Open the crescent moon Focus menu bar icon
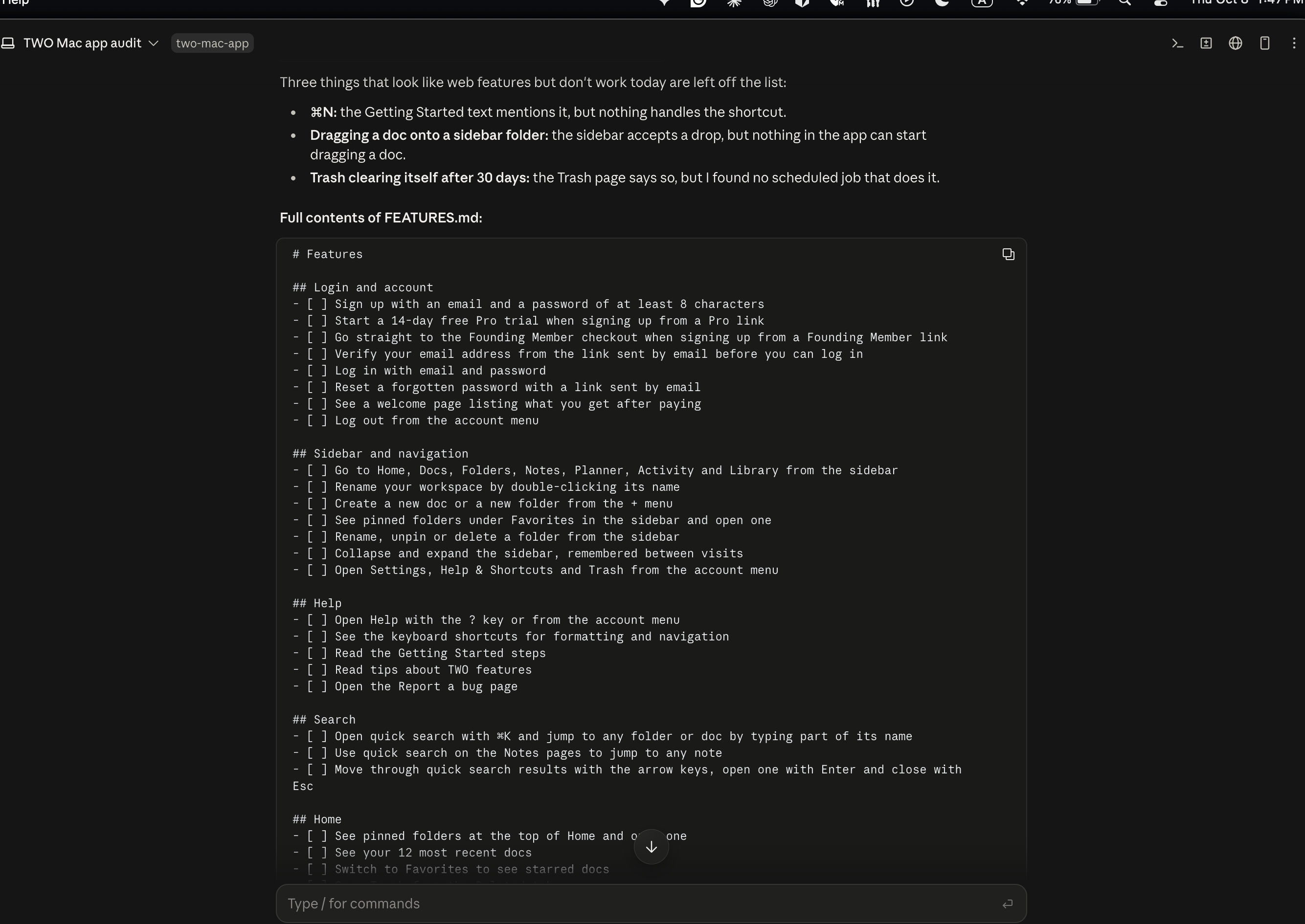 (943, 3)
